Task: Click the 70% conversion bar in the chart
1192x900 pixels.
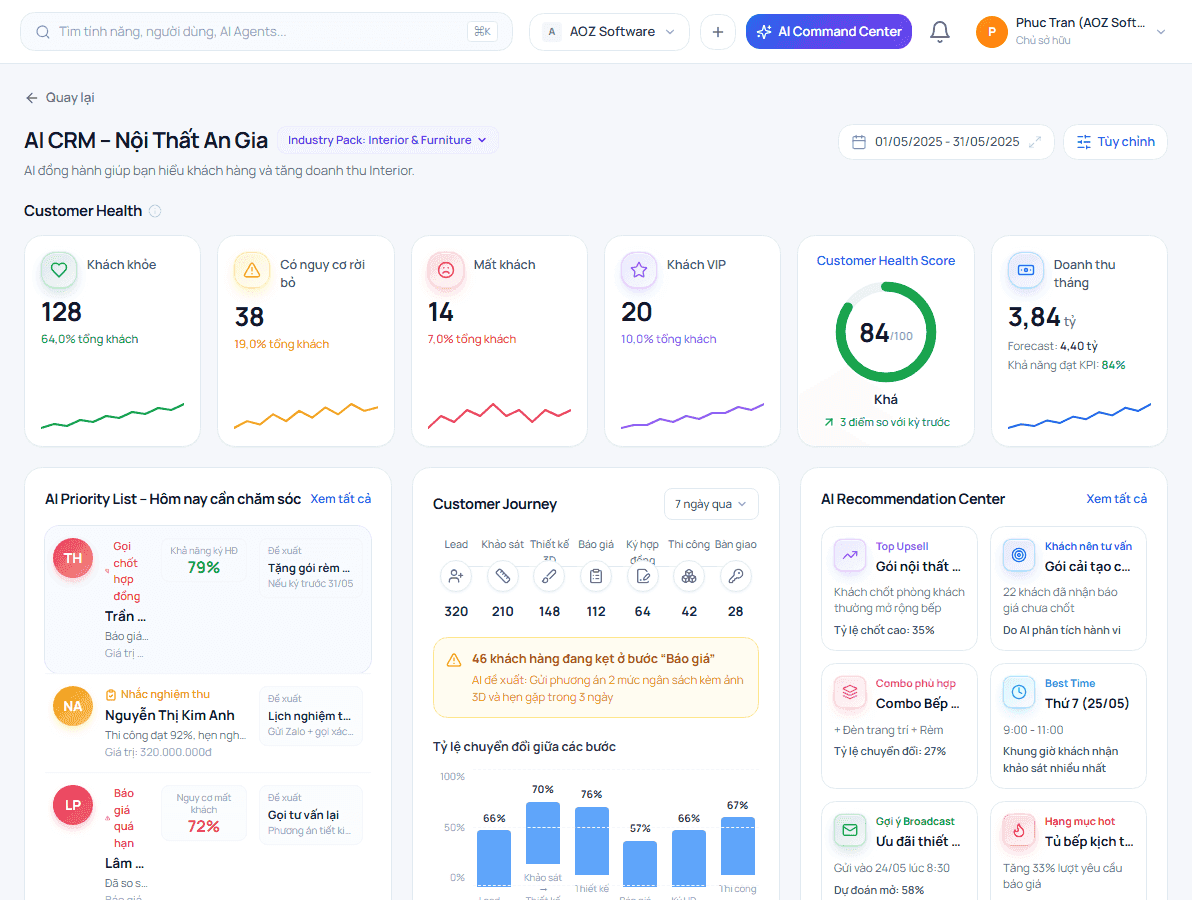Action: click(543, 832)
